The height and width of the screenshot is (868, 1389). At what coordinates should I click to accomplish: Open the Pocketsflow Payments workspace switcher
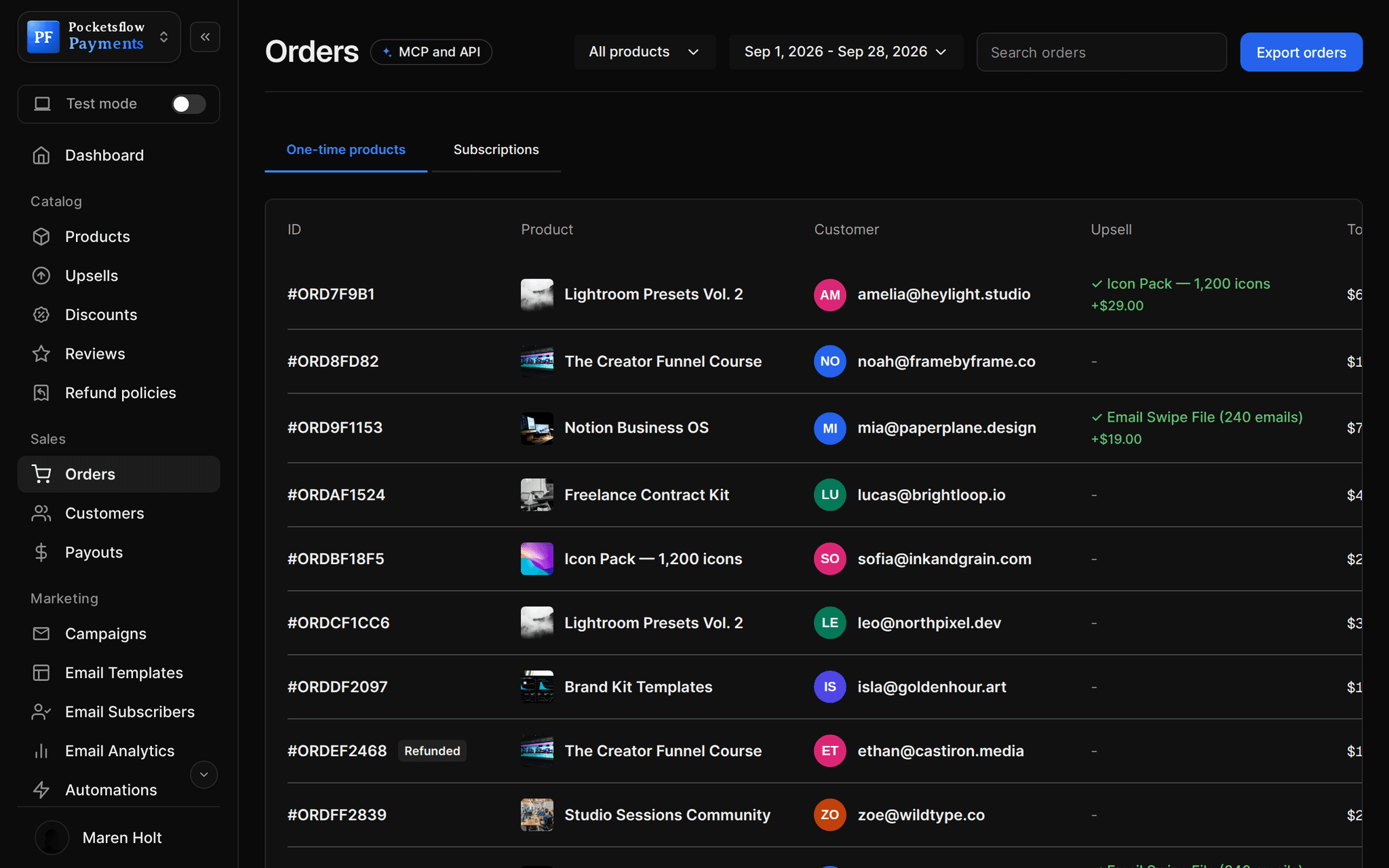pyautogui.click(x=99, y=37)
